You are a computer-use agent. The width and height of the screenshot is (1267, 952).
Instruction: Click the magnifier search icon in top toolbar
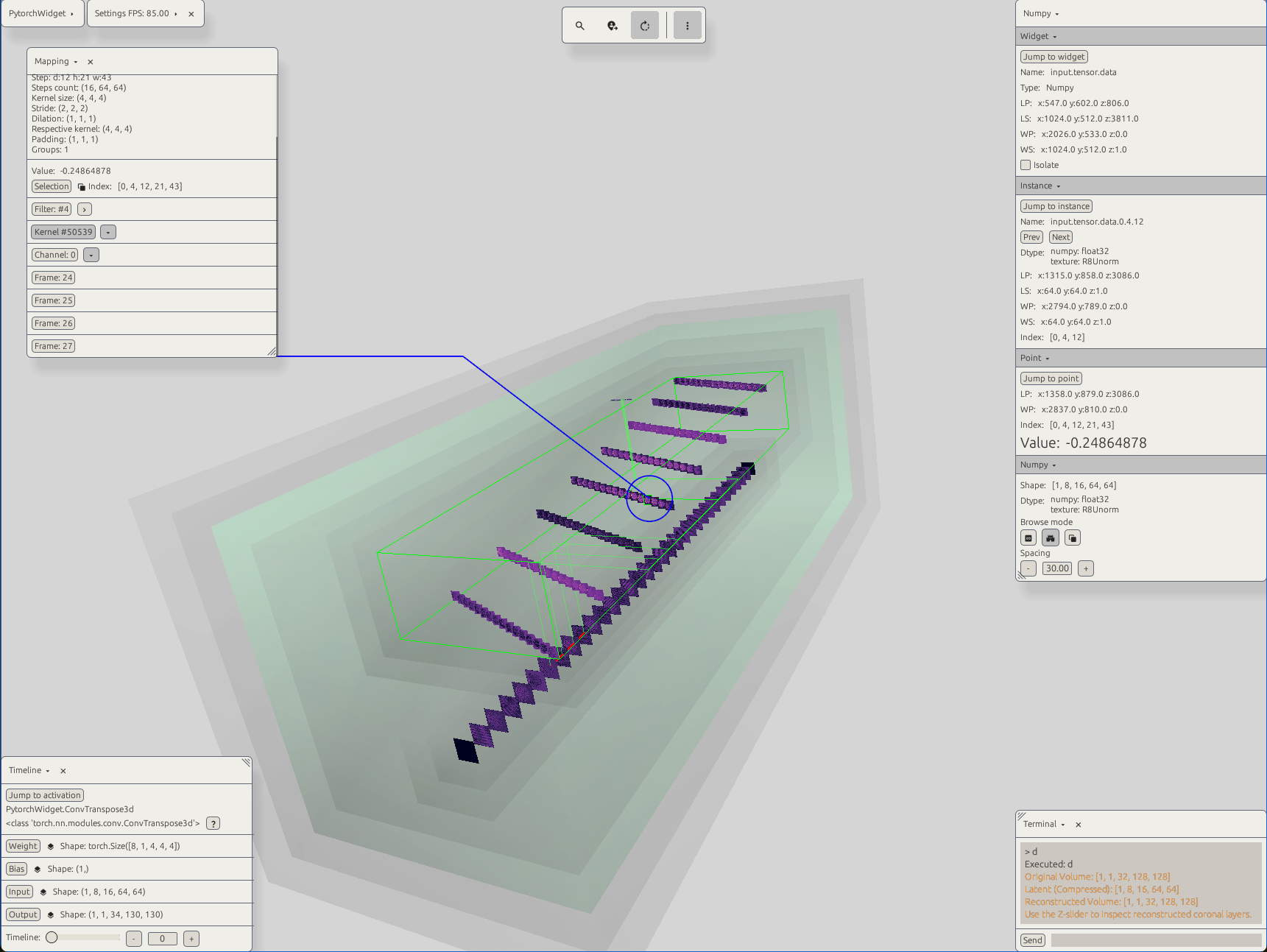[x=580, y=26]
